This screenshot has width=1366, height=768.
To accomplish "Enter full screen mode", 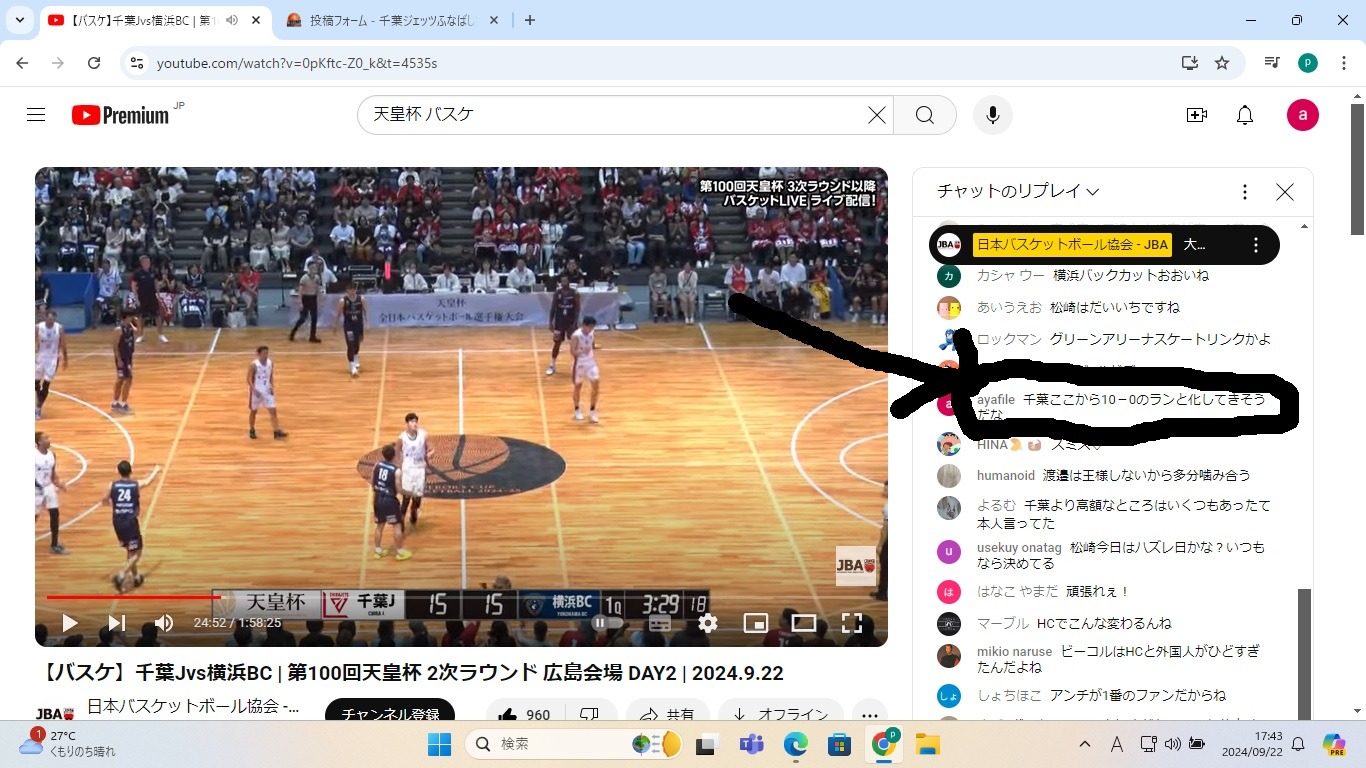I will 852,623.
